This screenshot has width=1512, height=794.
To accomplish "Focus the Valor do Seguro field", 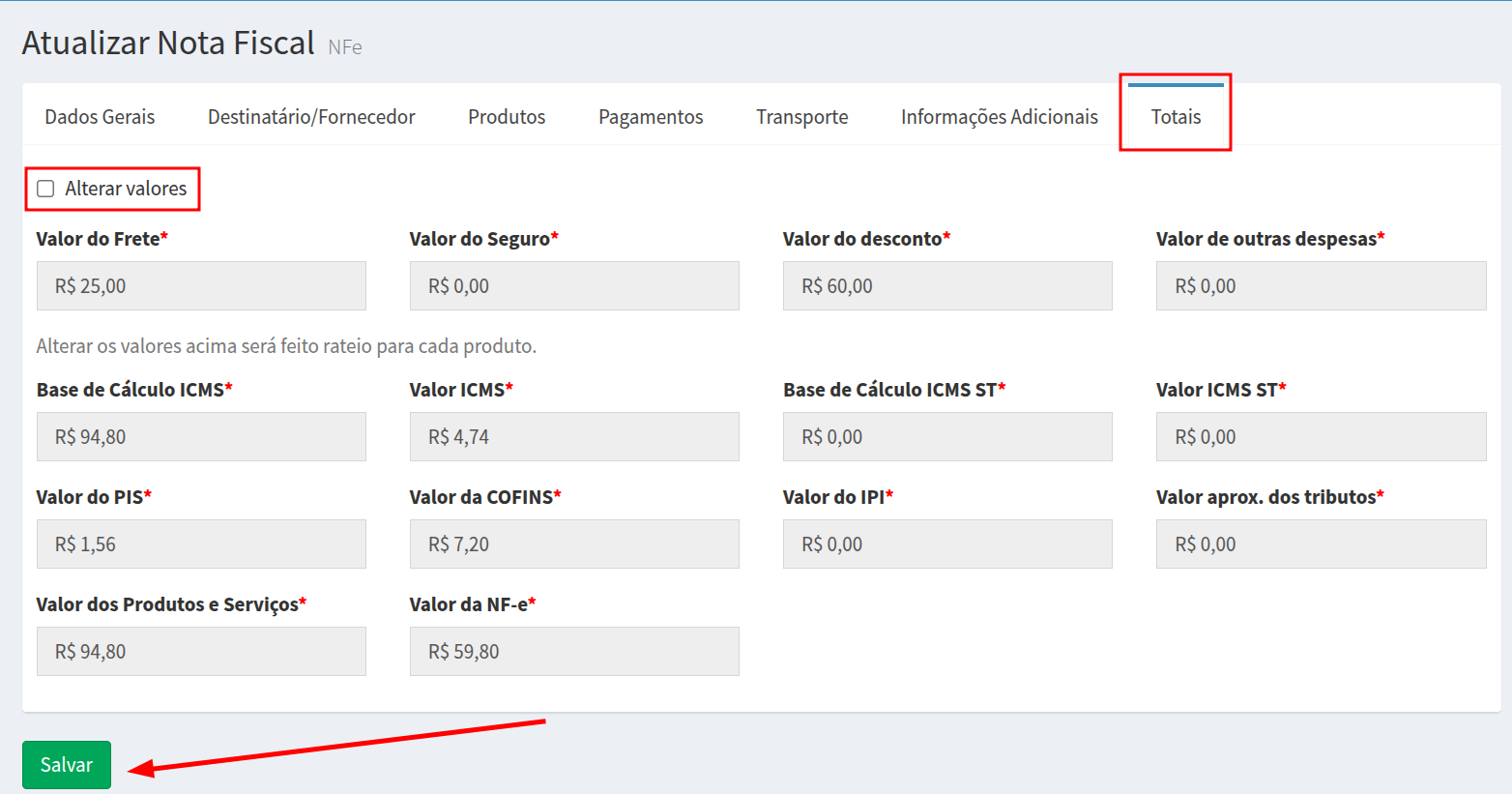I will 574,286.
